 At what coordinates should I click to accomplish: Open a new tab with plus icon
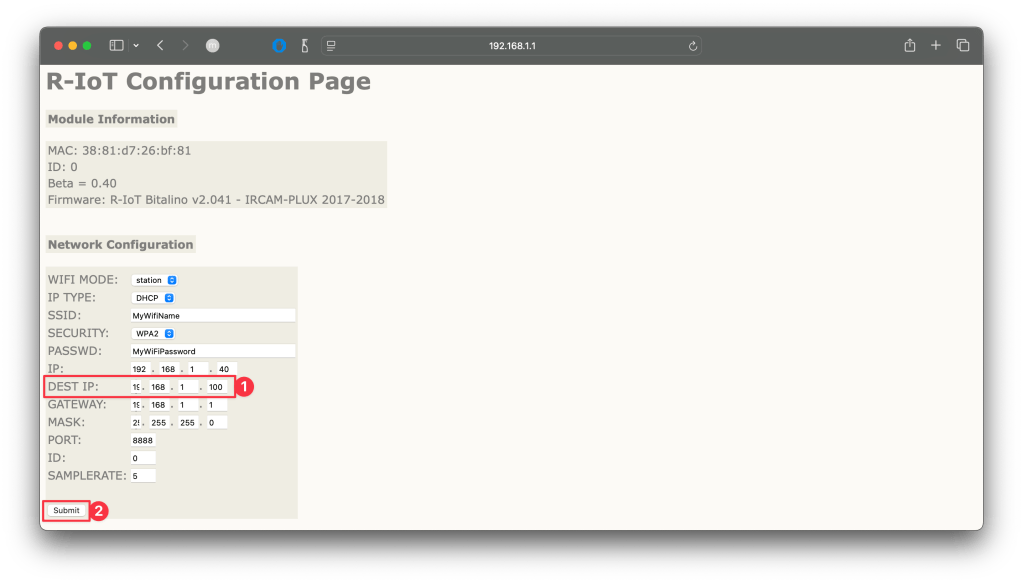pyautogui.click(x=936, y=46)
